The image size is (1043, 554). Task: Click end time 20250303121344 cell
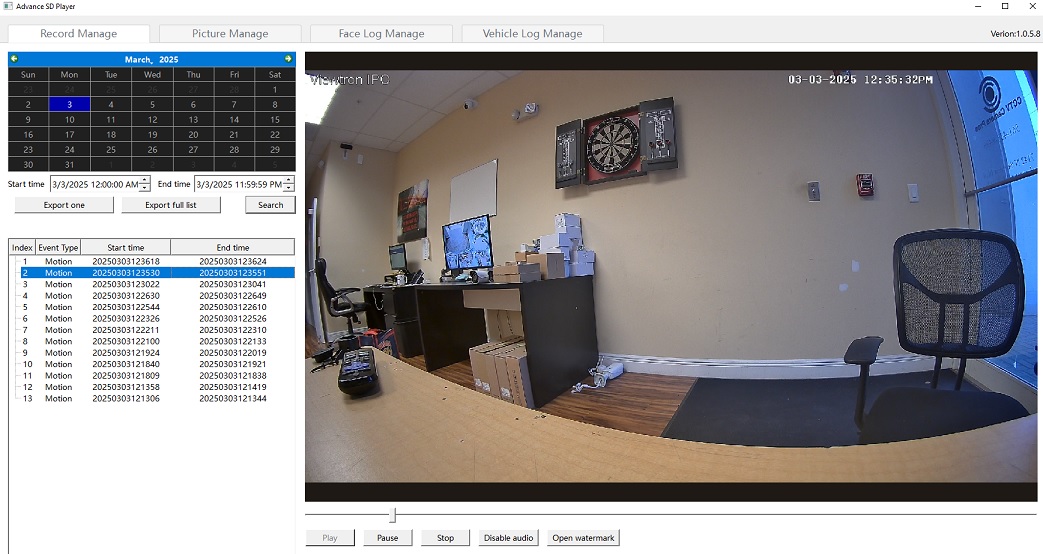tap(233, 398)
